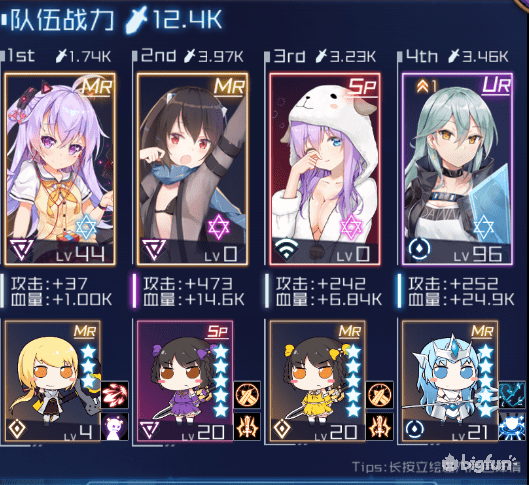This screenshot has height=485, width=529.
Task: Select the yellow-dress MR chibi card LV20
Action: coord(317,381)
